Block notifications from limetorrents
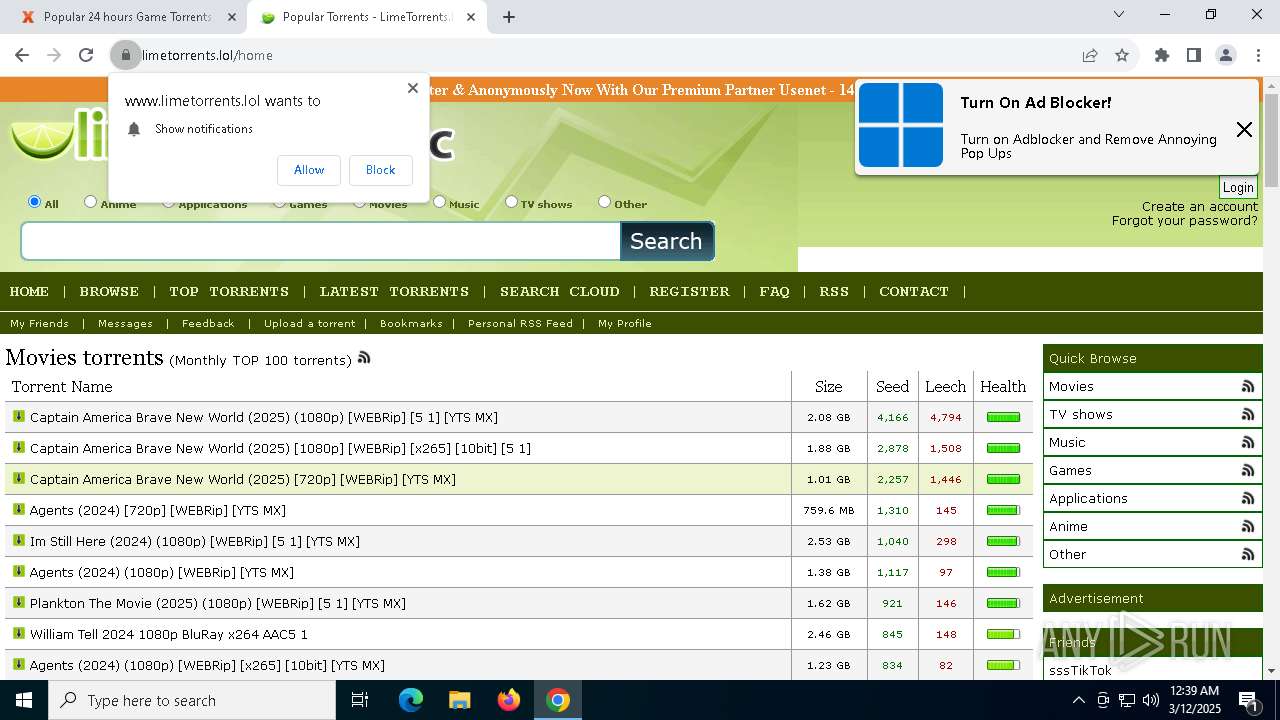 pos(381,170)
